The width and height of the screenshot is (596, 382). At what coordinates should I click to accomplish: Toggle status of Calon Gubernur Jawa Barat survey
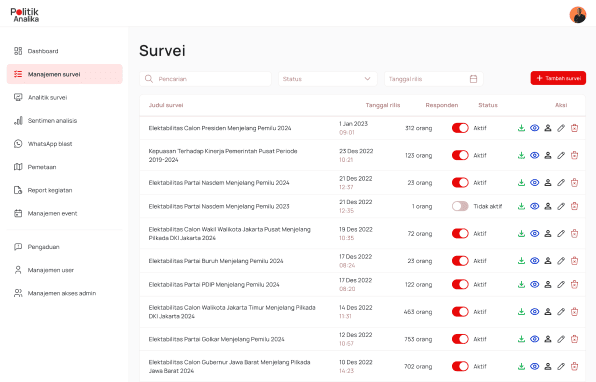coord(460,367)
